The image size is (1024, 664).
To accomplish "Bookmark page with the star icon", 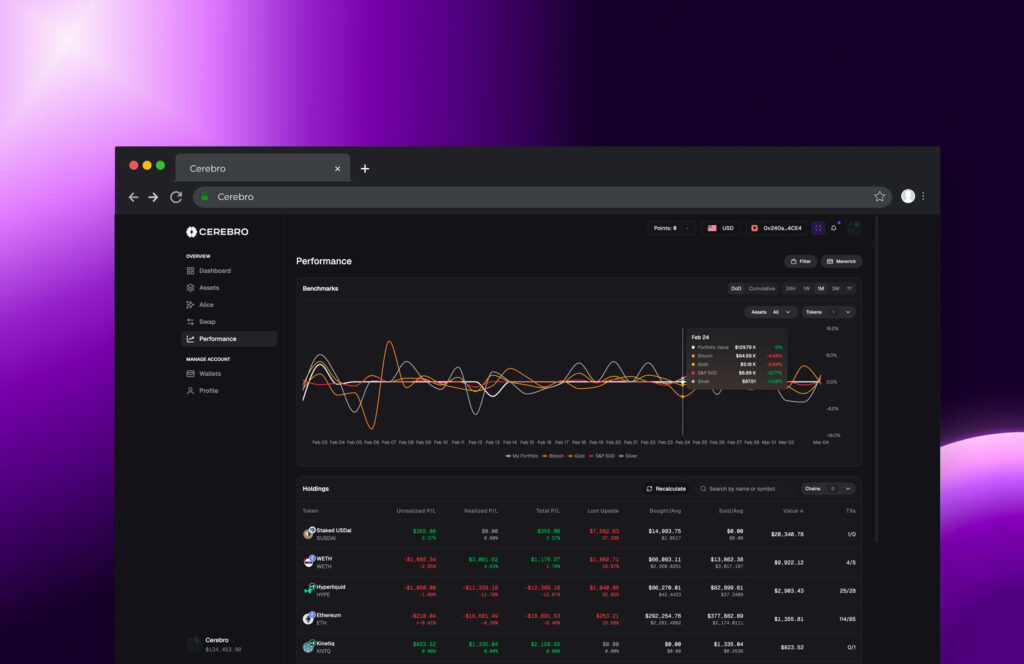I will tap(880, 197).
